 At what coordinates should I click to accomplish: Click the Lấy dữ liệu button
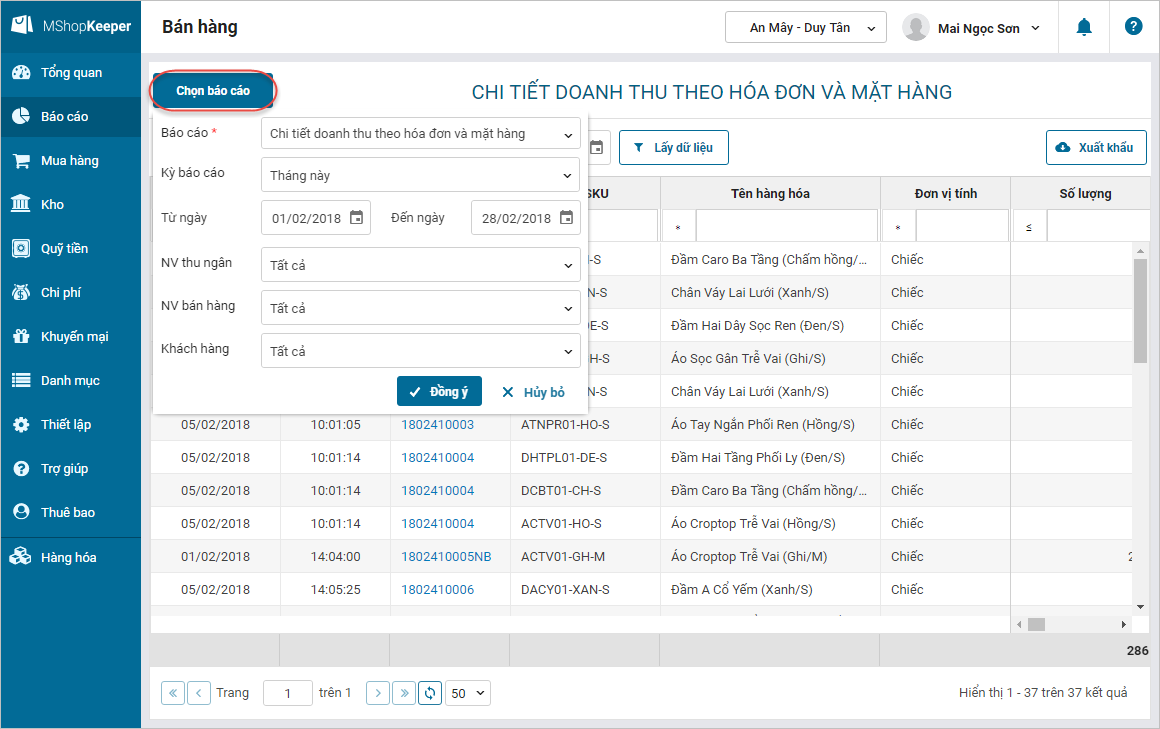point(674,147)
